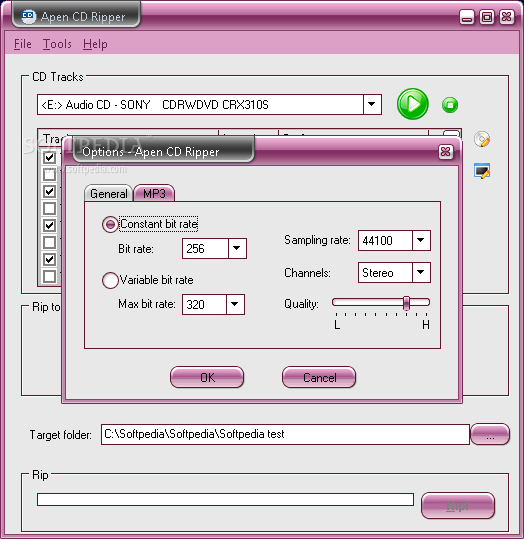
Task: Click the small green Stop button
Action: click(x=450, y=105)
